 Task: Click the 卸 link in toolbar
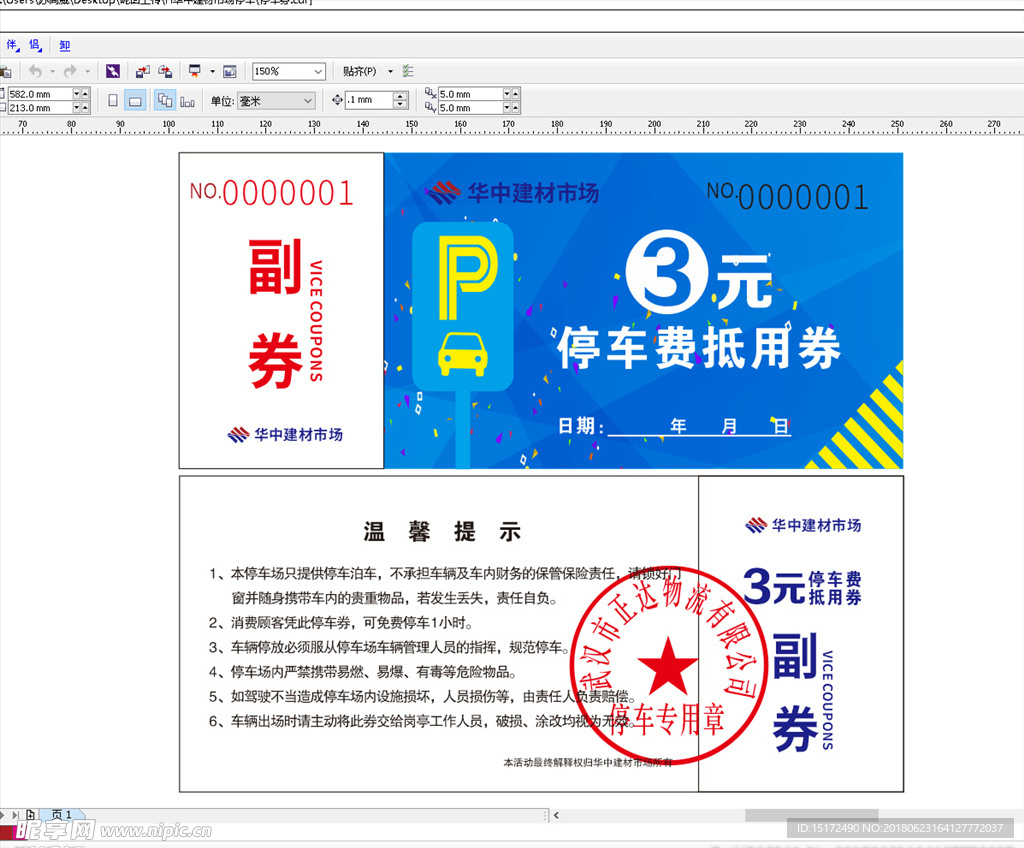click(64, 45)
